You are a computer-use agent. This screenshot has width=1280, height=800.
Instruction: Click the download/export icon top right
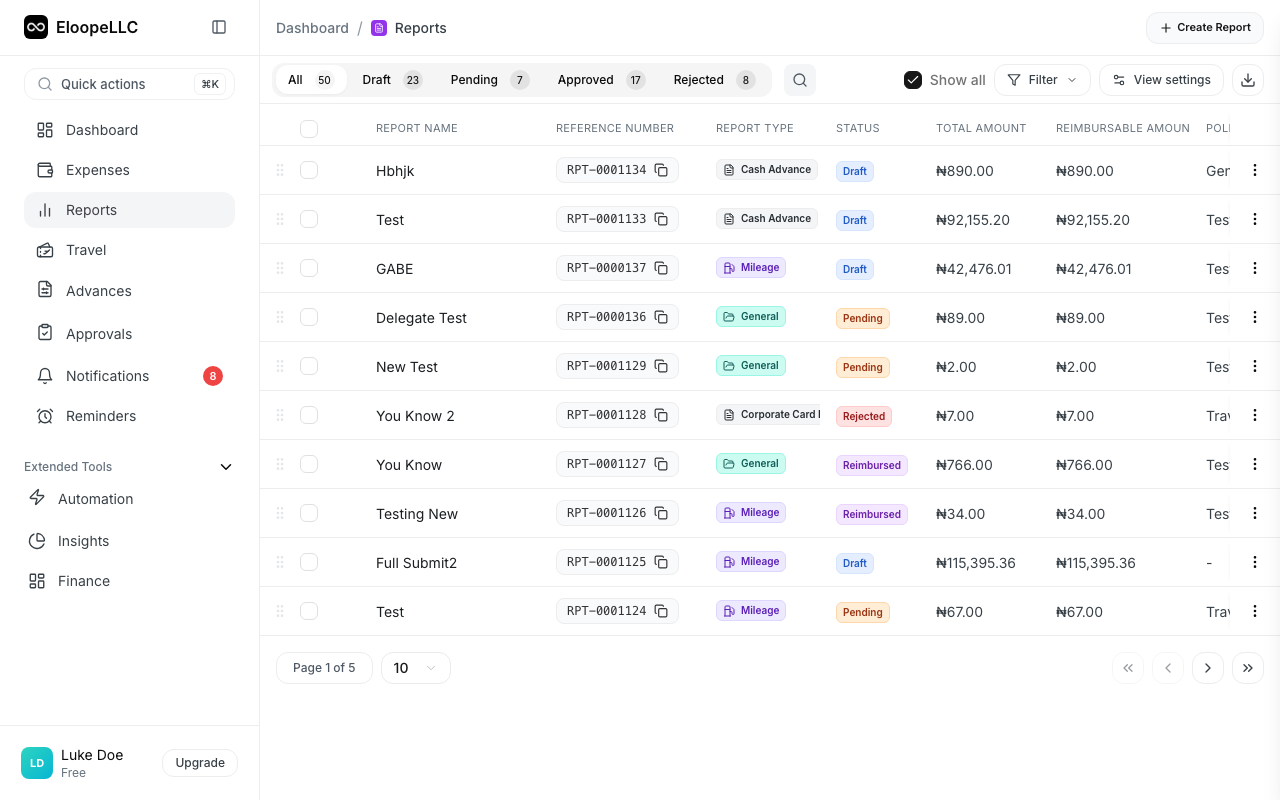pyautogui.click(x=1248, y=79)
